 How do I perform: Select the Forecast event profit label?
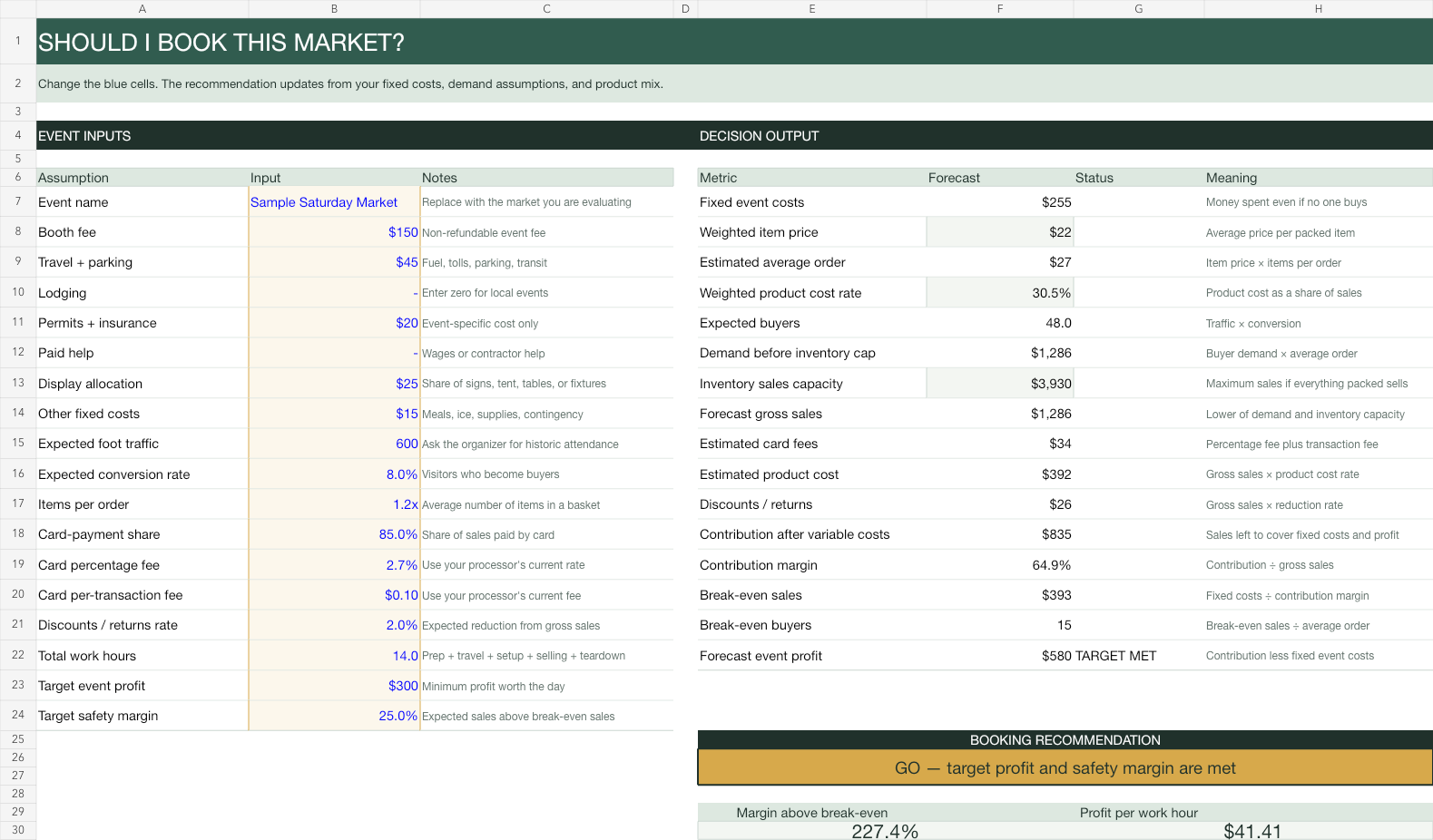812,656
